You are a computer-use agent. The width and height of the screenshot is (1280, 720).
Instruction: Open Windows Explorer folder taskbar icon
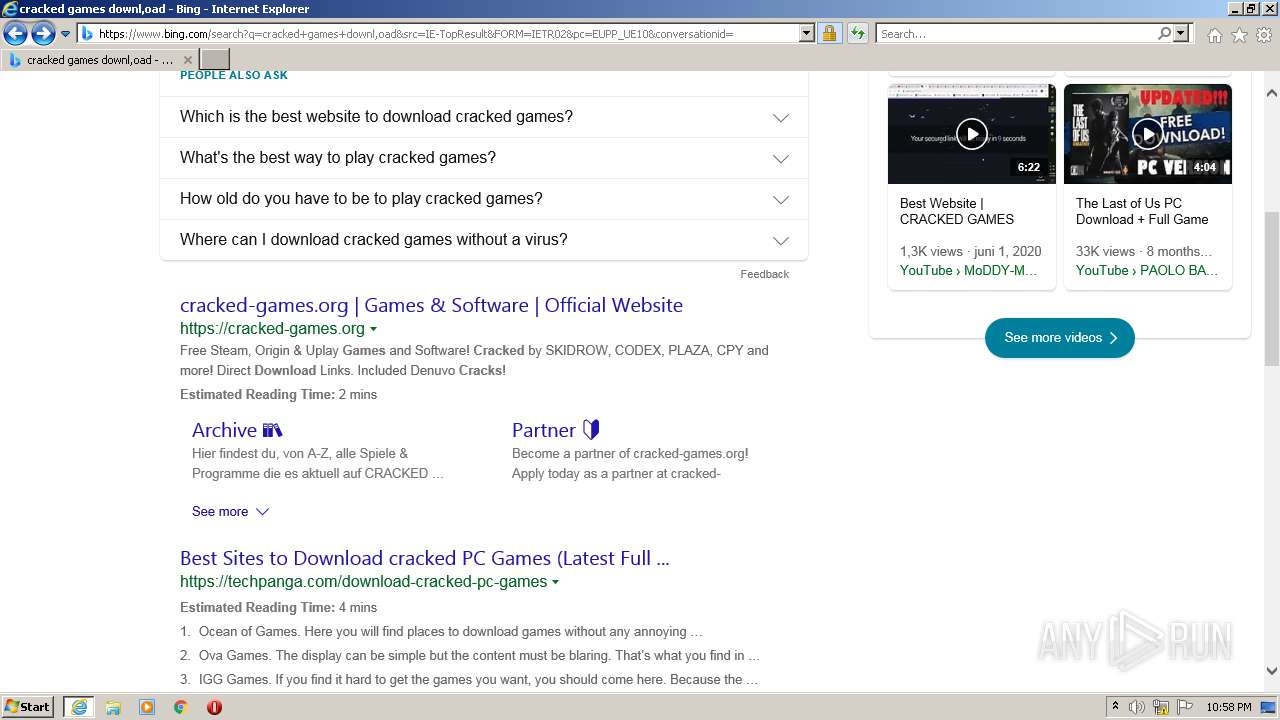click(x=113, y=707)
